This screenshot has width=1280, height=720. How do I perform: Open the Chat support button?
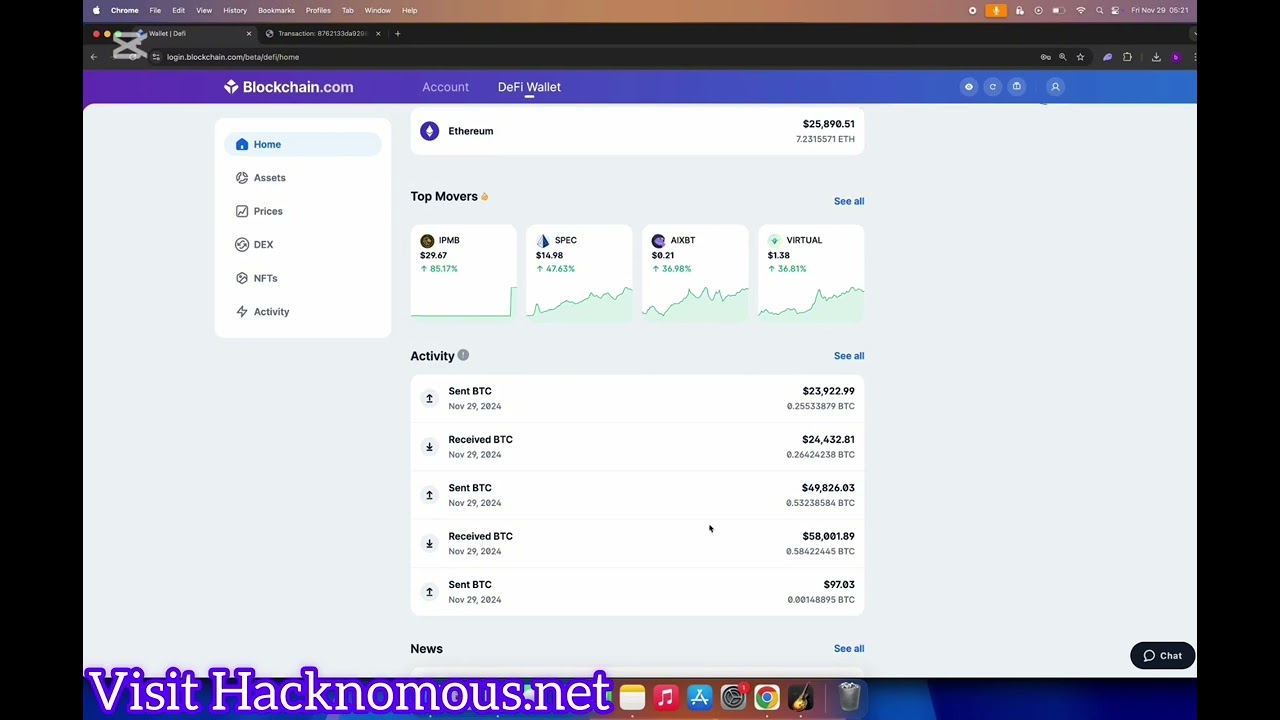point(1162,656)
